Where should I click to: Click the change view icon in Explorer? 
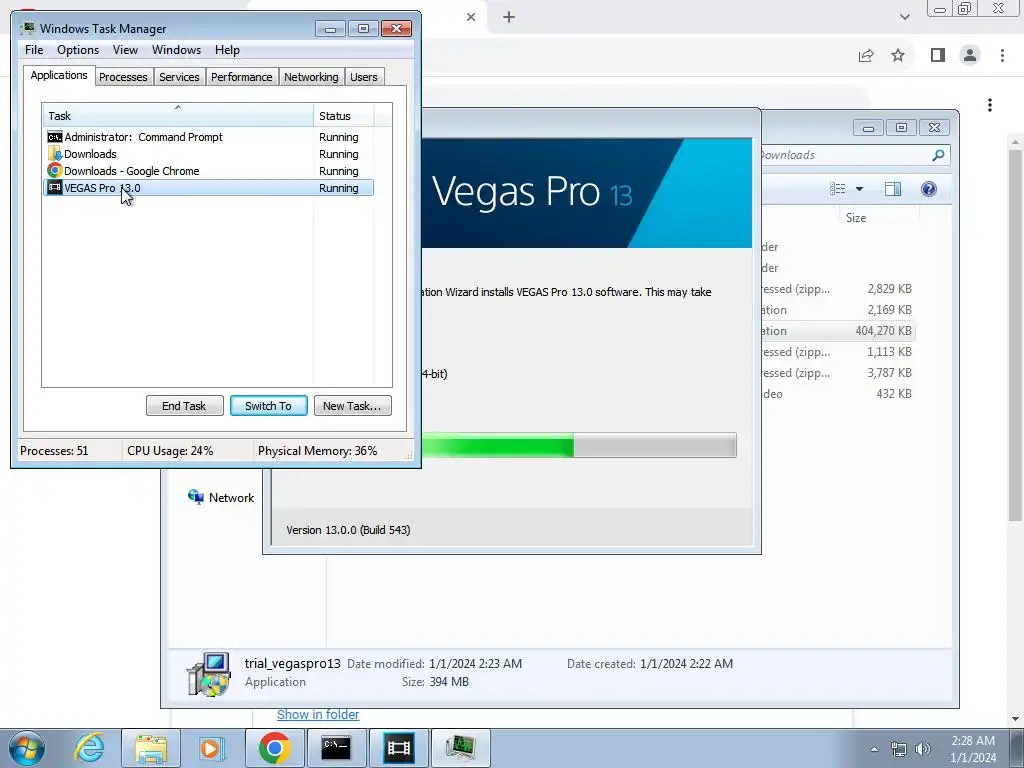(x=837, y=189)
